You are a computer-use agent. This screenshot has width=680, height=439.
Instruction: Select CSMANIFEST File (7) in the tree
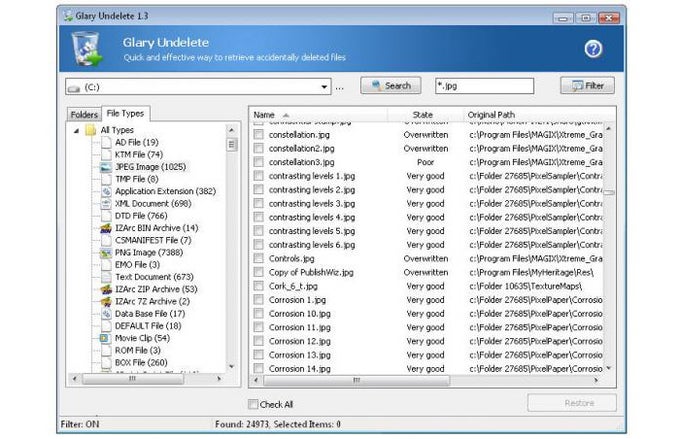tap(153, 240)
